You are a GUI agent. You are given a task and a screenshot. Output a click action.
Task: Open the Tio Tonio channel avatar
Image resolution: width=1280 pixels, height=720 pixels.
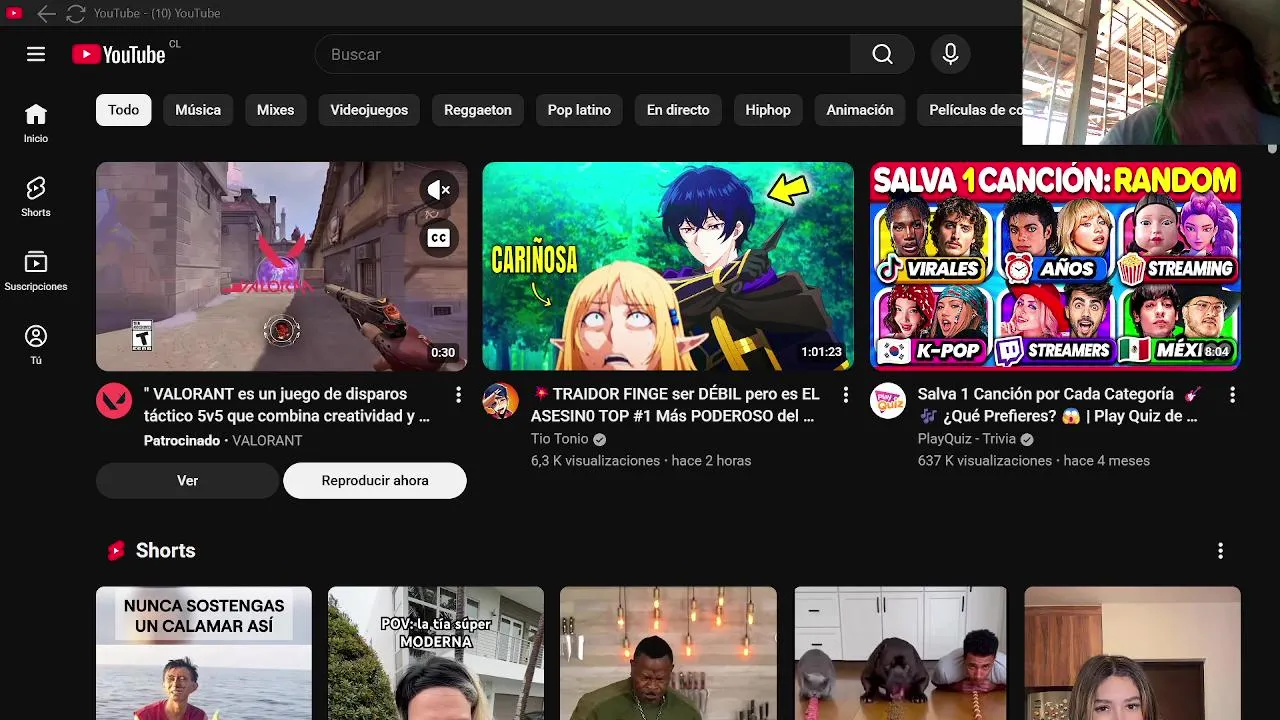(501, 400)
